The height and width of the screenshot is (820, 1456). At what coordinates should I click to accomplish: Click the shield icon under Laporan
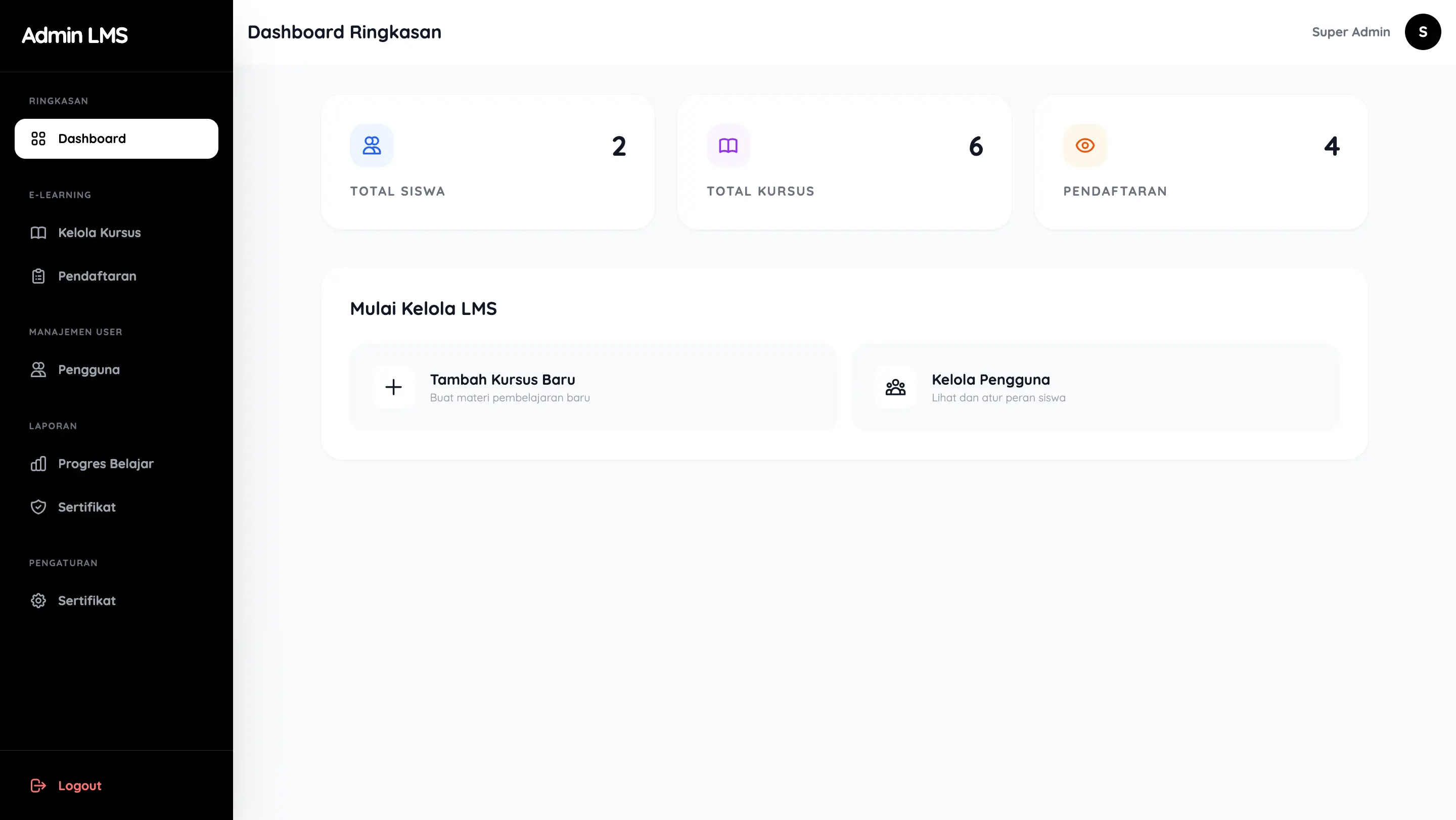tap(38, 507)
